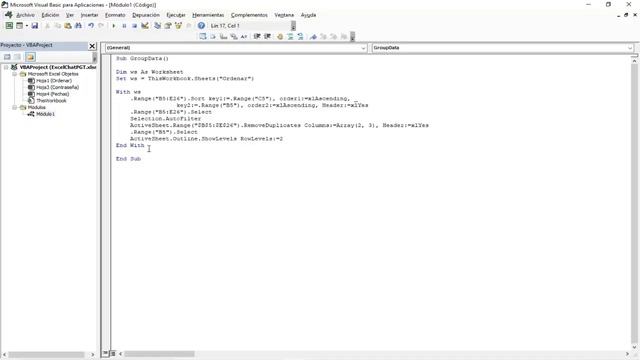Open the Properties Window toolbar icon
640x360 pixels.
tap(168, 26)
